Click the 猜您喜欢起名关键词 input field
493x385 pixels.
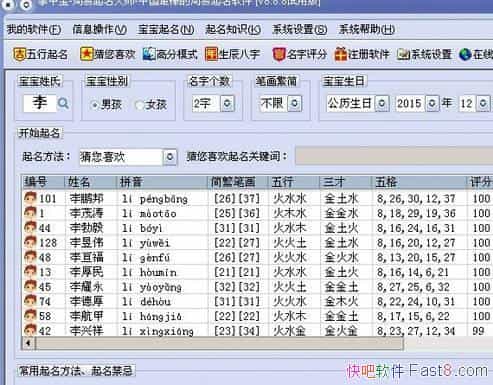click(394, 156)
